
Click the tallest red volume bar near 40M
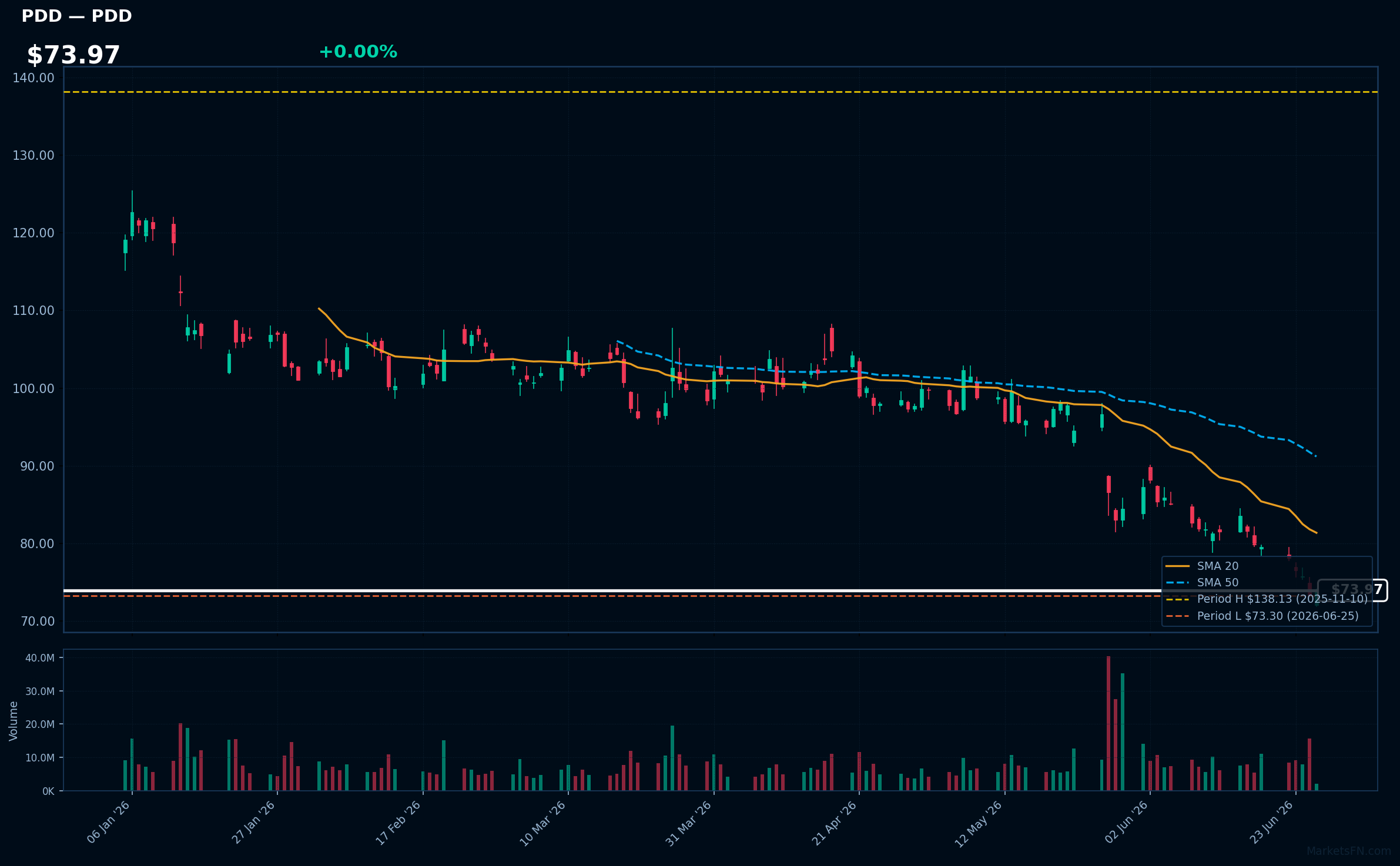tap(1108, 723)
